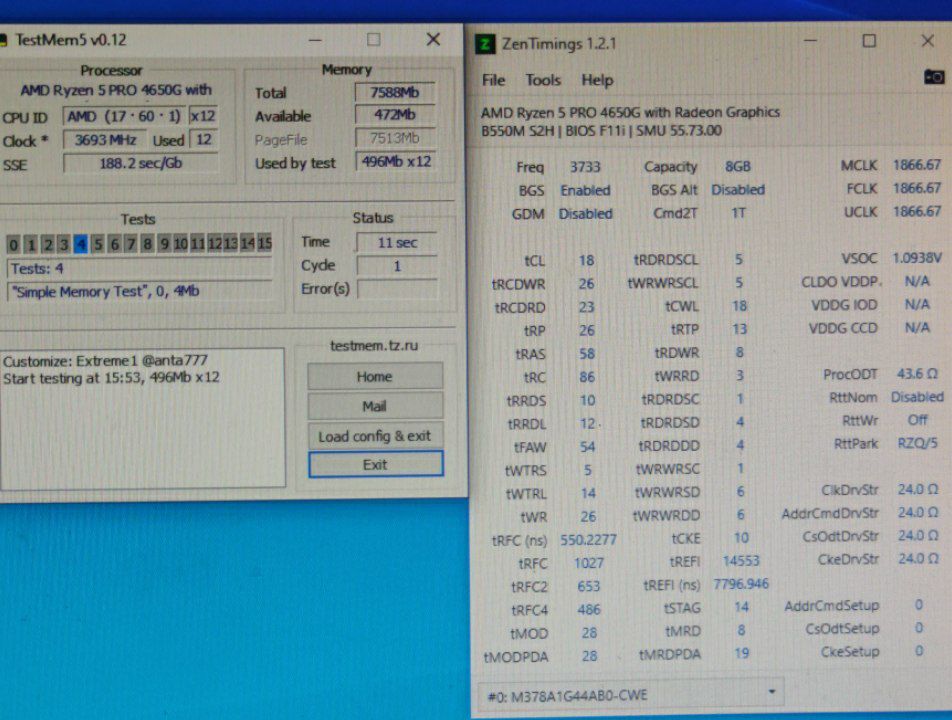The width and height of the screenshot is (952, 720).
Task: Click the TestMem5 log text area
Action: click(x=143, y=418)
